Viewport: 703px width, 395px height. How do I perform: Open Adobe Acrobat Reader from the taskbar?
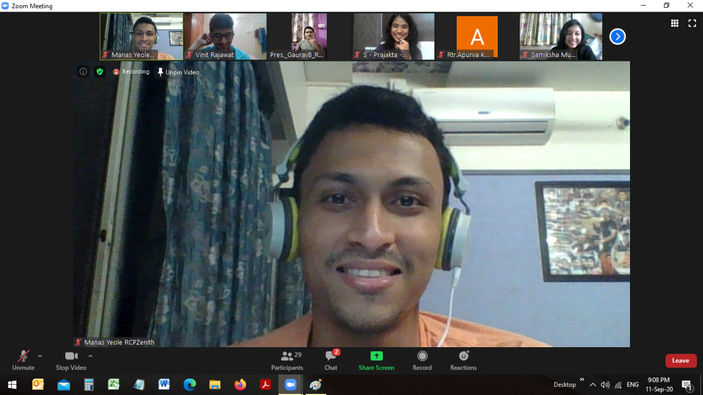tap(265, 385)
